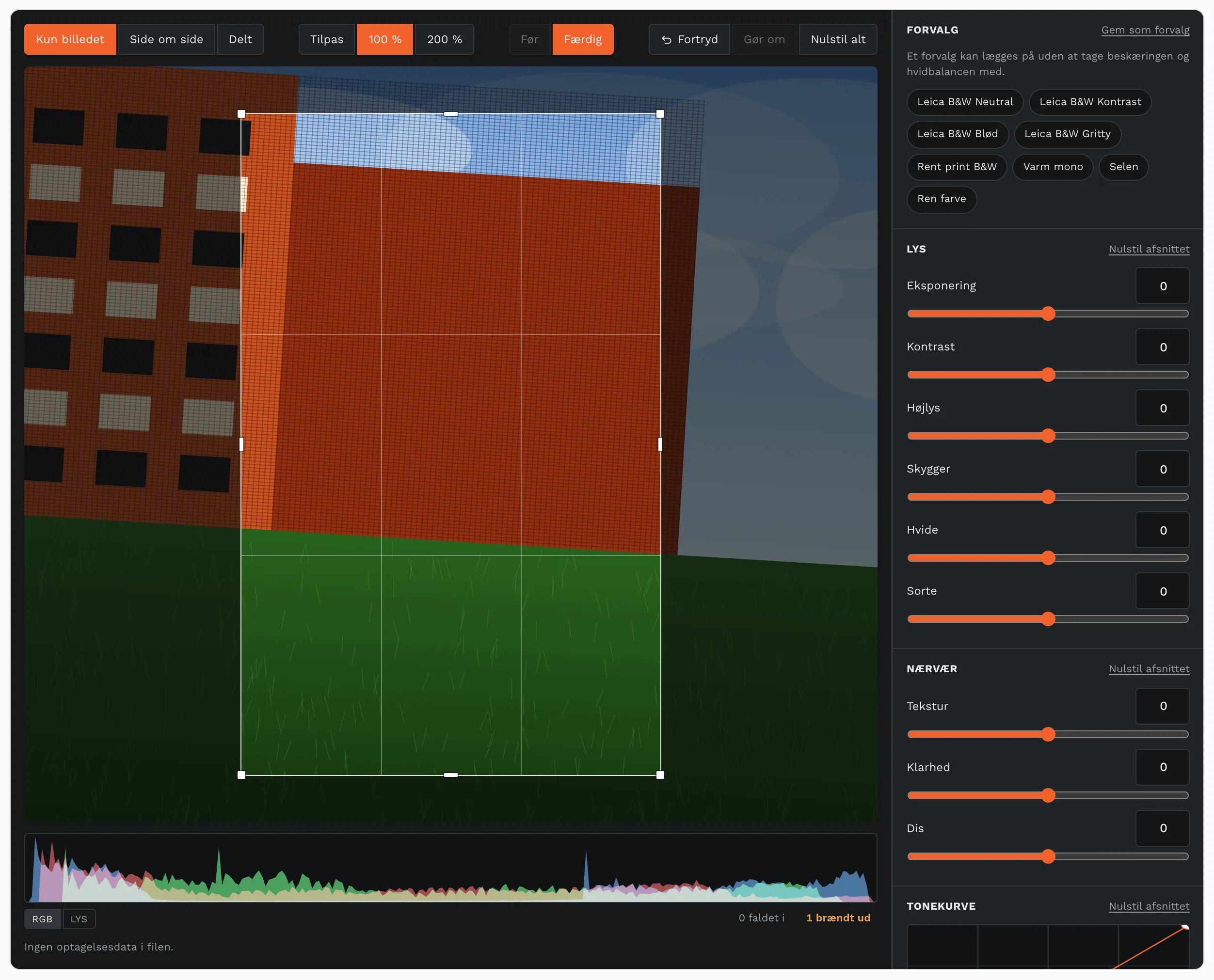Select Kun billedet view mode

[x=70, y=40]
